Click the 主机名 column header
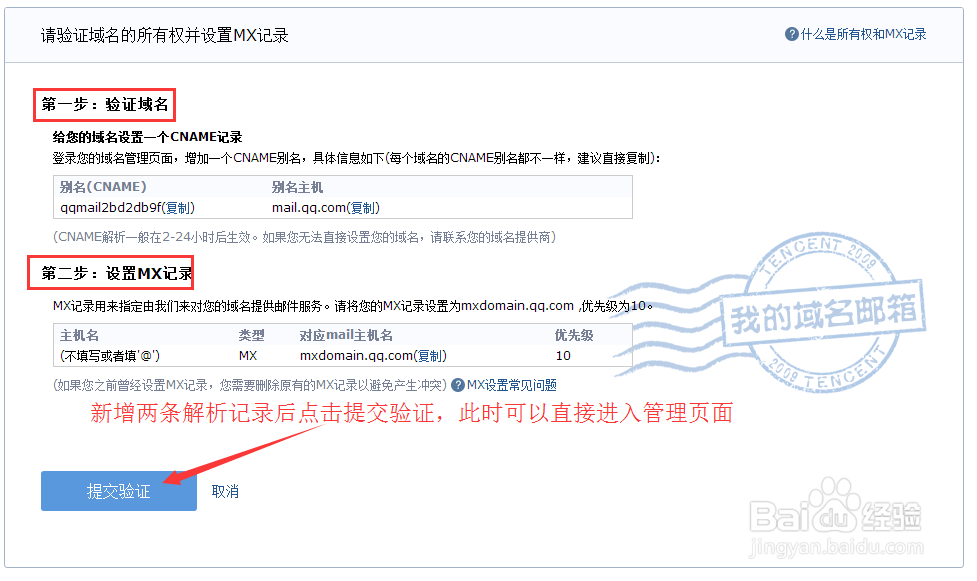The image size is (977, 581). tap(79, 335)
